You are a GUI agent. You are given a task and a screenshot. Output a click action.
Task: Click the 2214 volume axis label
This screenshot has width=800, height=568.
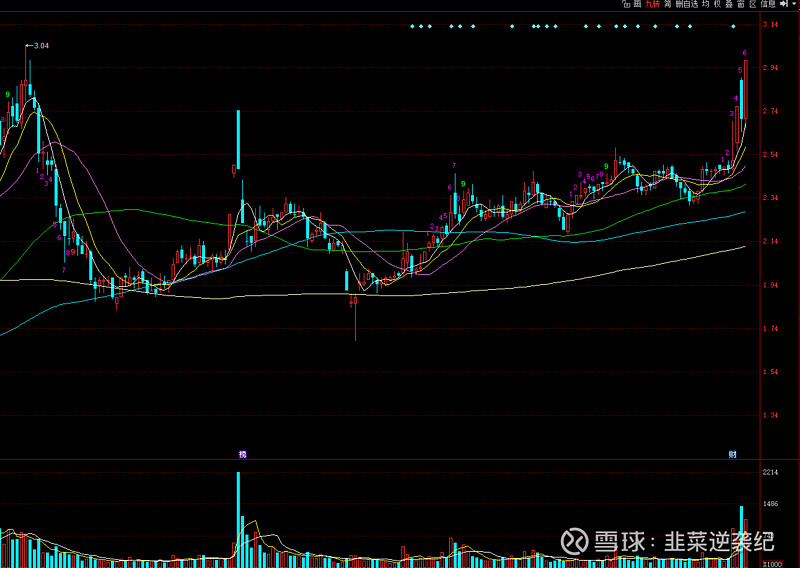pos(770,473)
